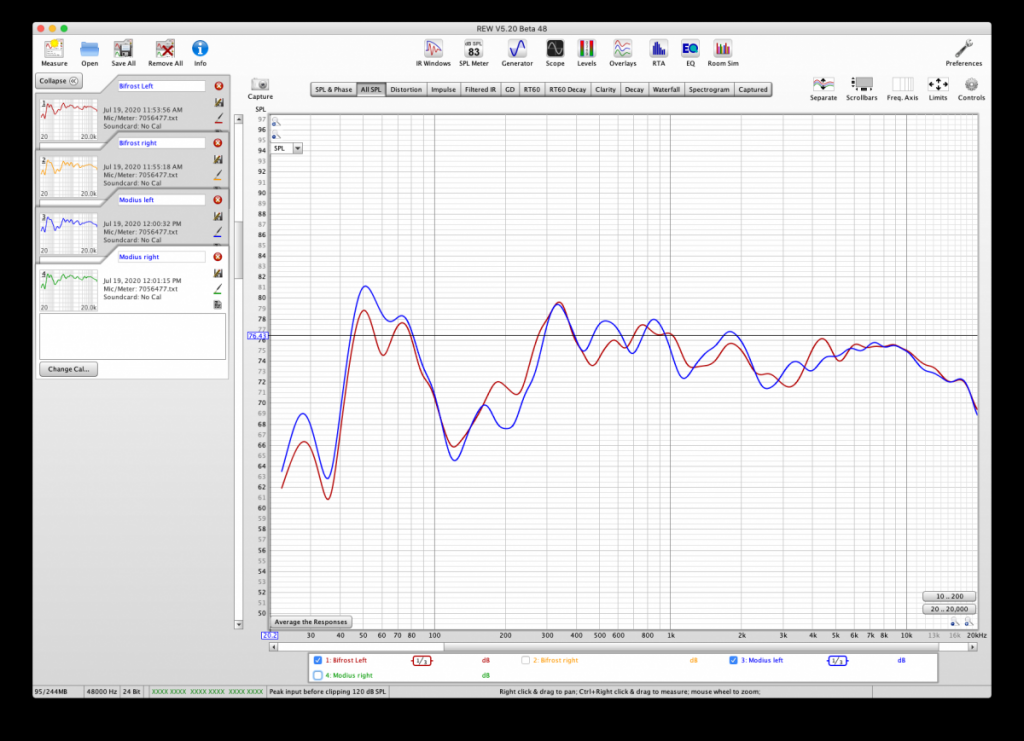Open the Preferences wrench icon

[x=963, y=48]
